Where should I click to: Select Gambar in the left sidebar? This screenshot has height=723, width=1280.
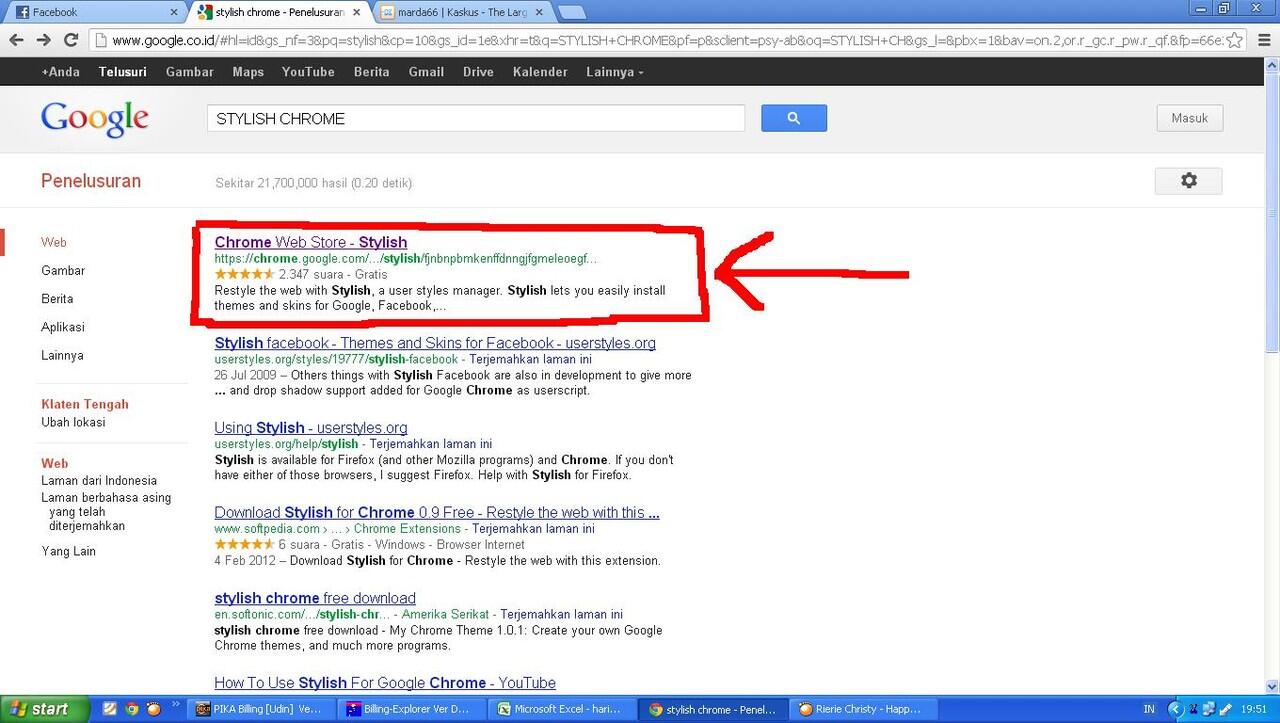pyautogui.click(x=63, y=271)
